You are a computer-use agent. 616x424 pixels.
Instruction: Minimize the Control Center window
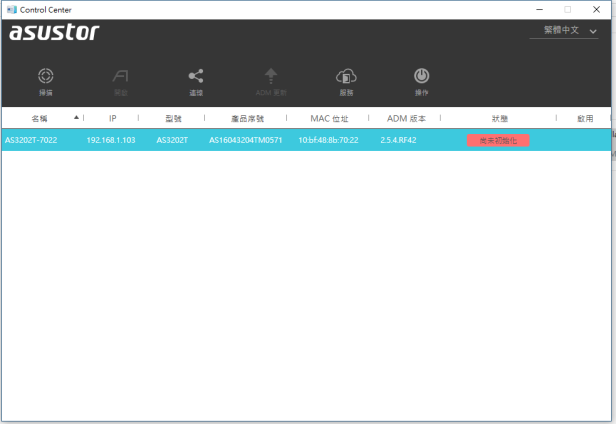tap(540, 9)
